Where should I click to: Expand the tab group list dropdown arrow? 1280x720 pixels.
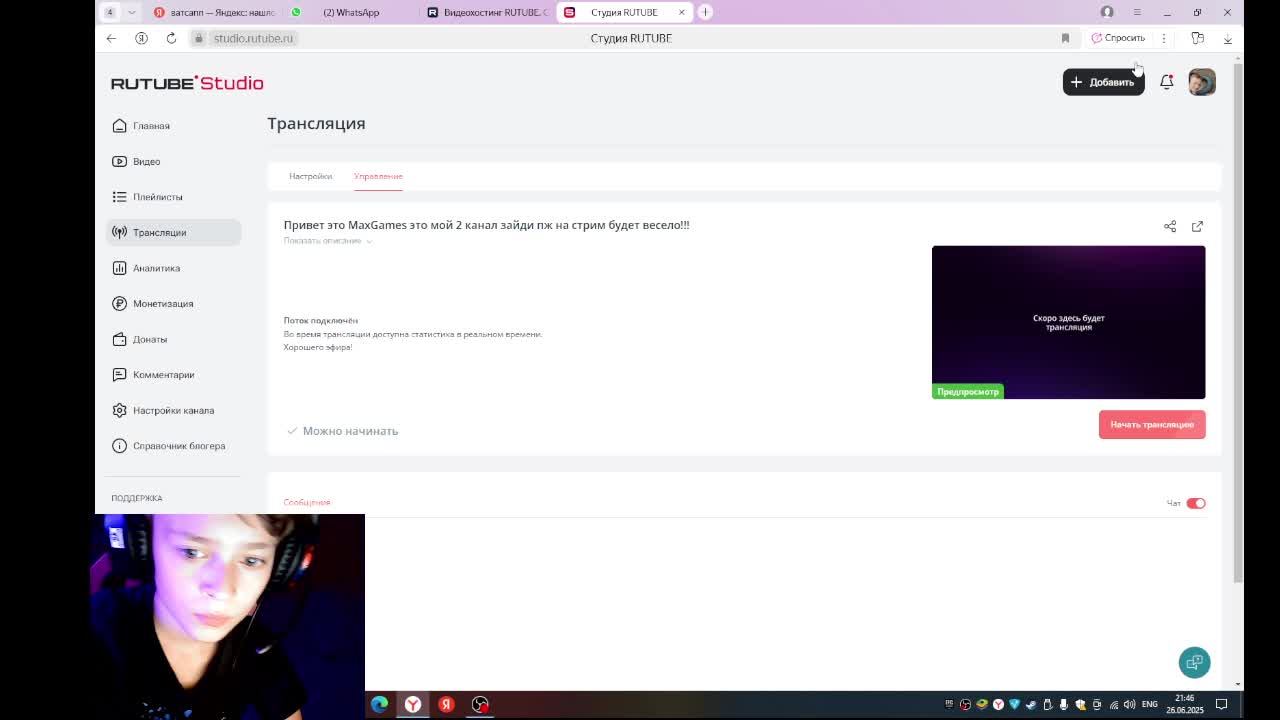click(x=131, y=12)
